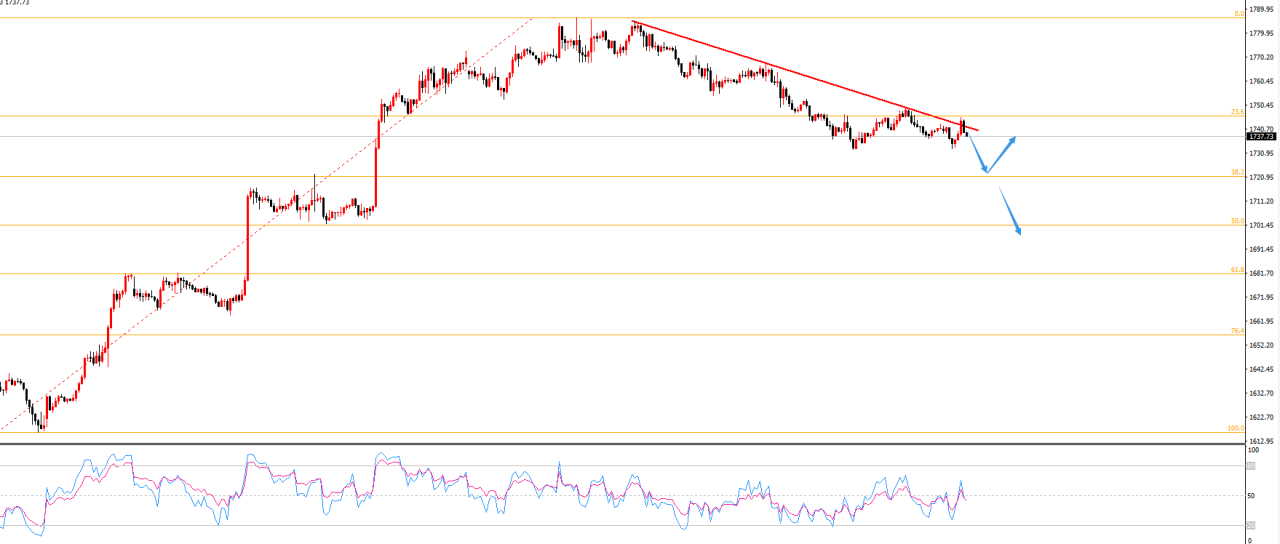The height and width of the screenshot is (544, 1280).
Task: Click the 1671.95 price axis label
Action: (1263, 297)
